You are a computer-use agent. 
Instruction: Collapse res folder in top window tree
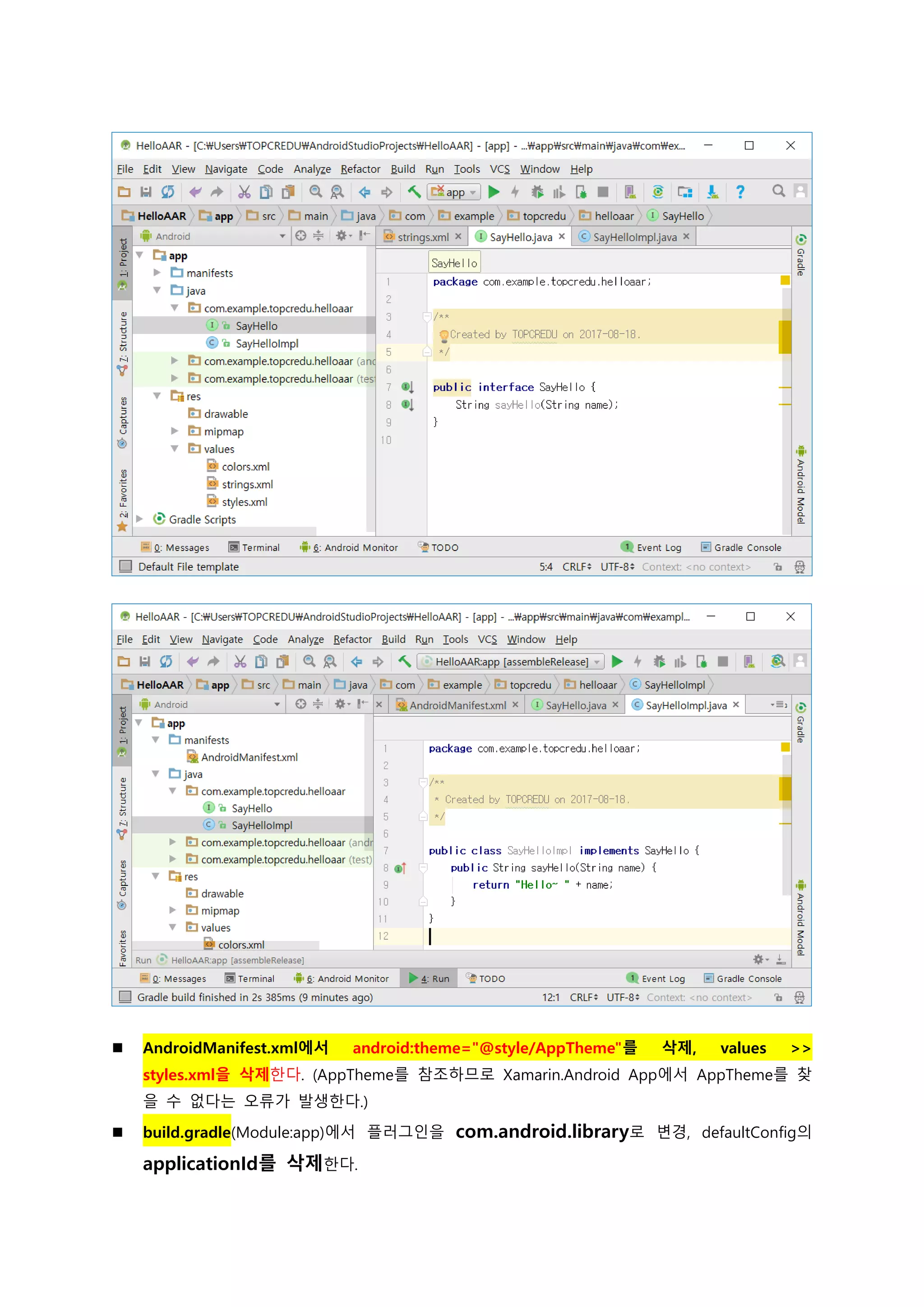point(157,396)
